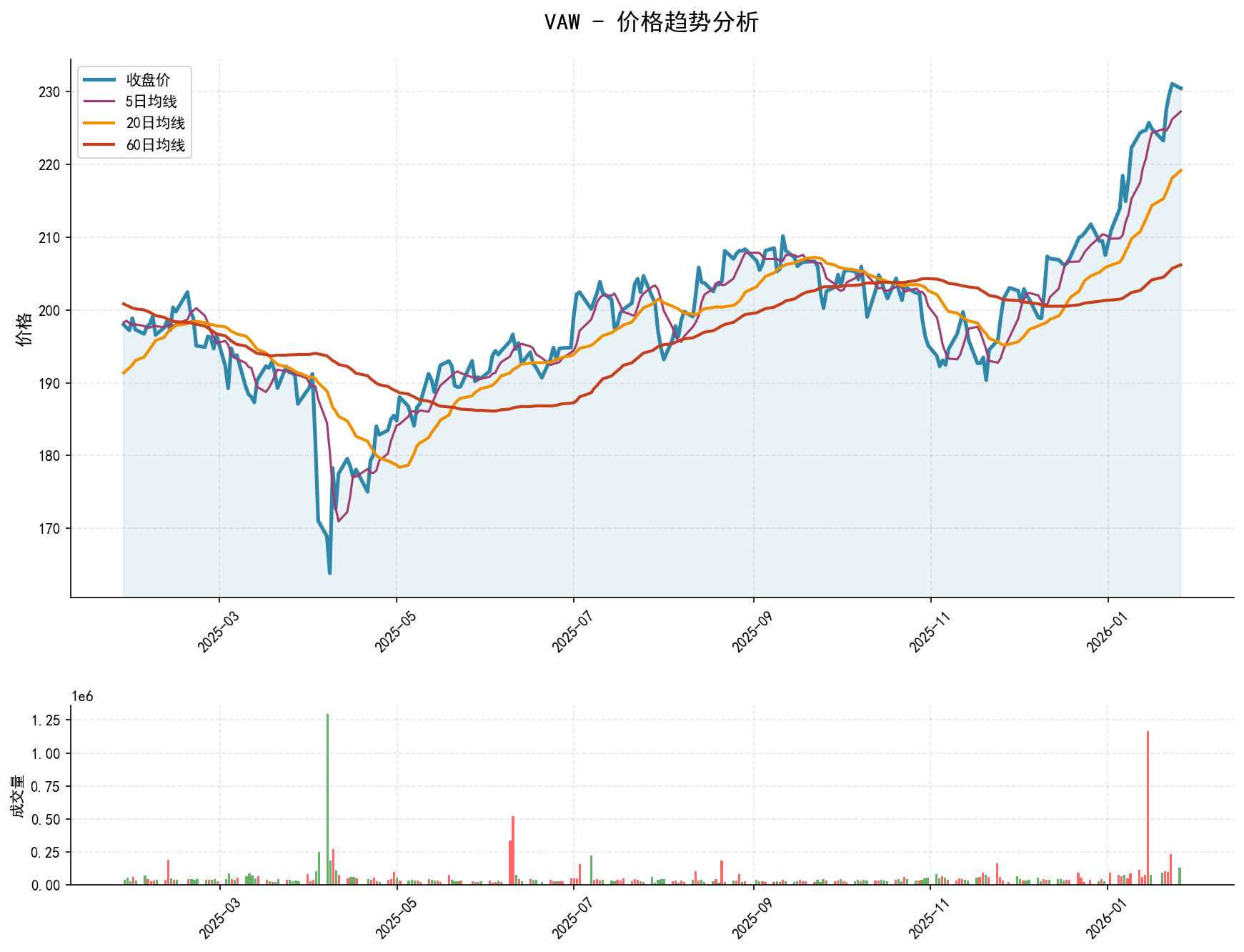Click the 5日均线 legend label
Image resolution: width=1244 pixels, height=952 pixels.
(x=151, y=101)
